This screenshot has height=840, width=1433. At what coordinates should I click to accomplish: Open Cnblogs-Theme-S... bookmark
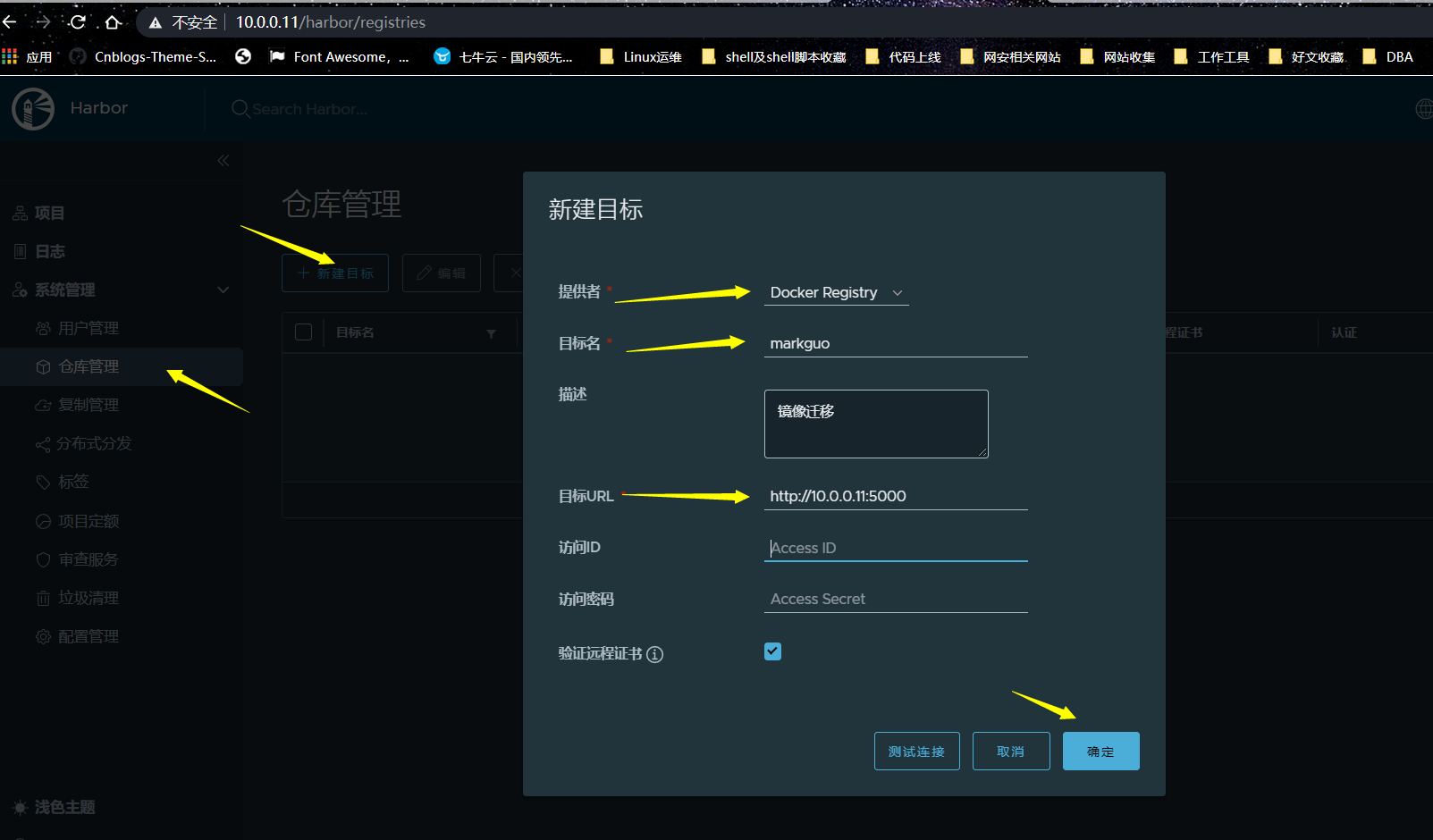[144, 57]
